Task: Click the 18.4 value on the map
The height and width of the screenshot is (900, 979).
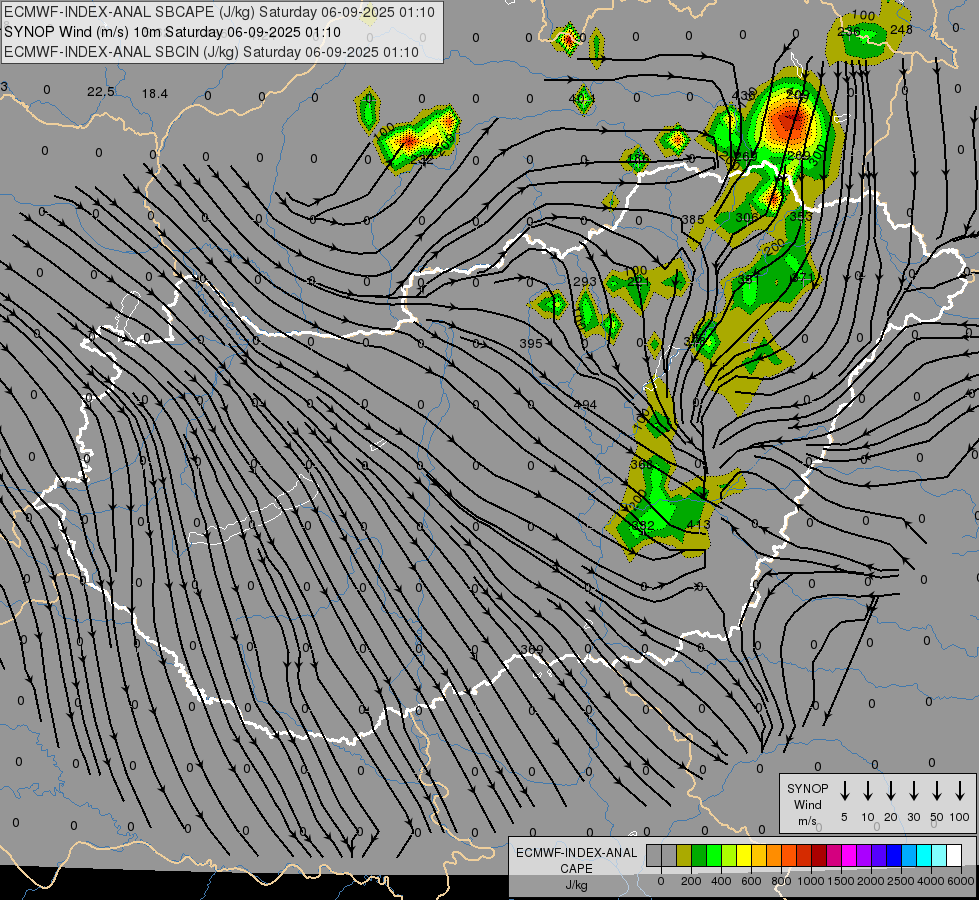Action: [155, 94]
